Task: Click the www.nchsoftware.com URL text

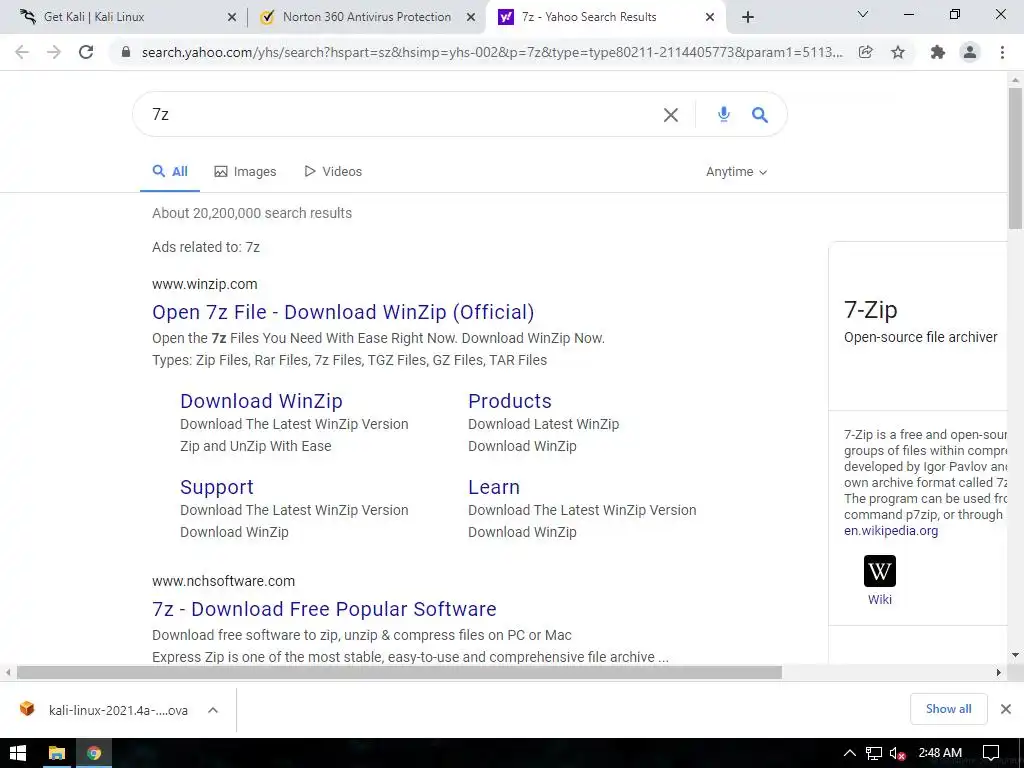Action: pos(223,581)
